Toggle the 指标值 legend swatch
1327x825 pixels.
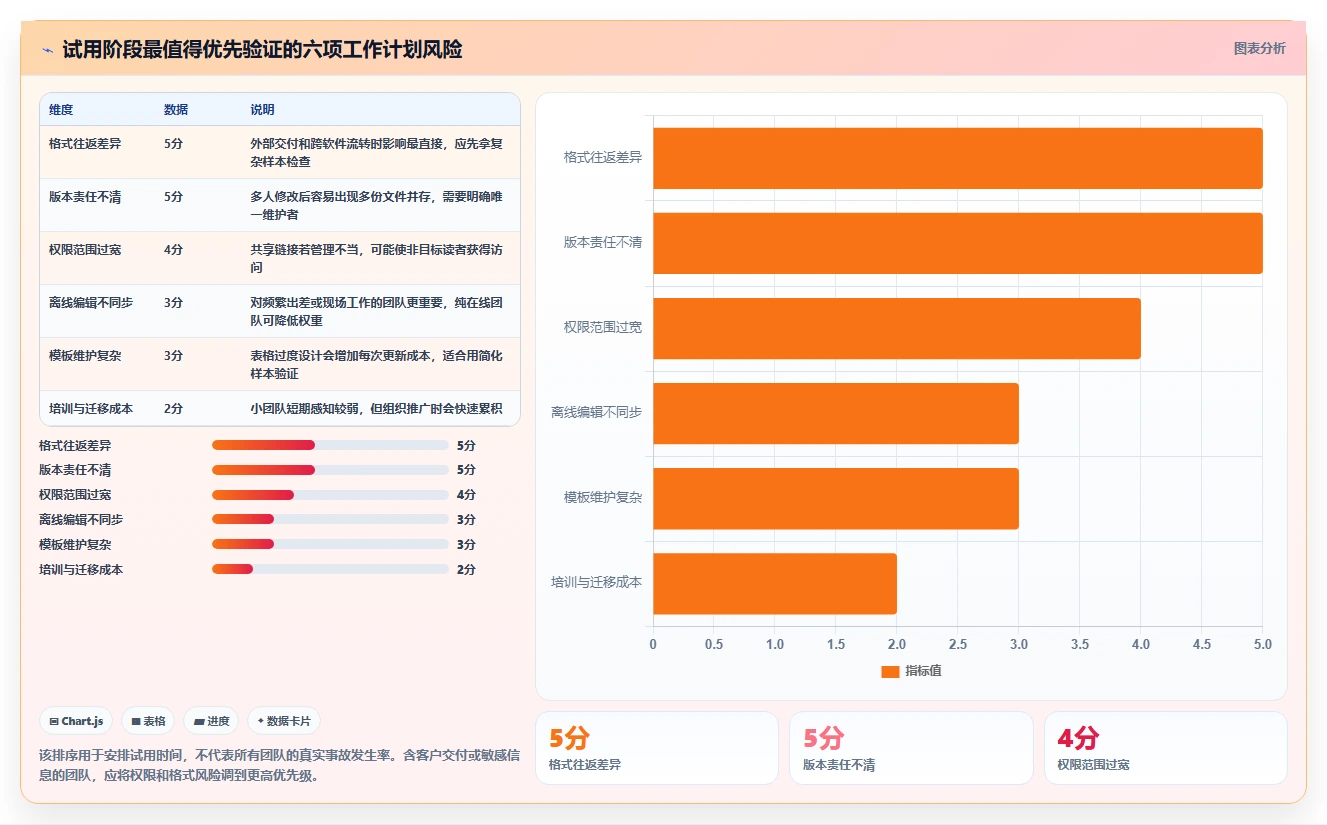890,671
